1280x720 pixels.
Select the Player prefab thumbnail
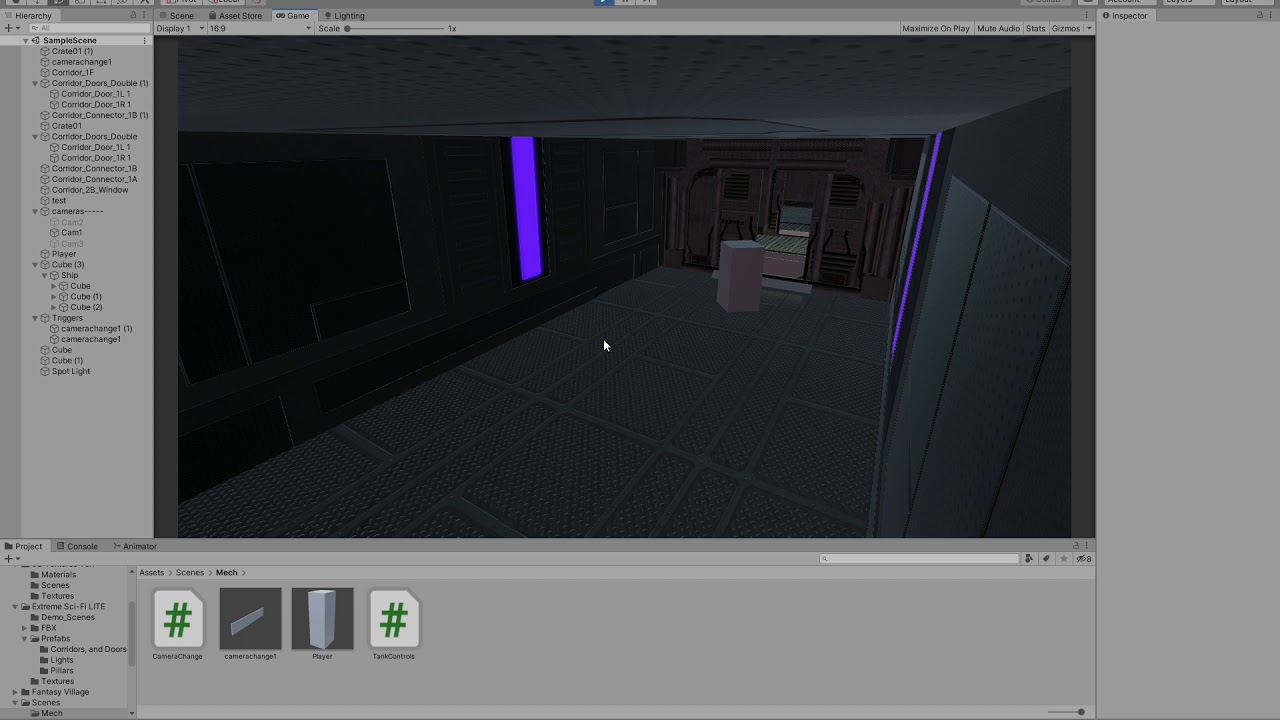pos(322,619)
